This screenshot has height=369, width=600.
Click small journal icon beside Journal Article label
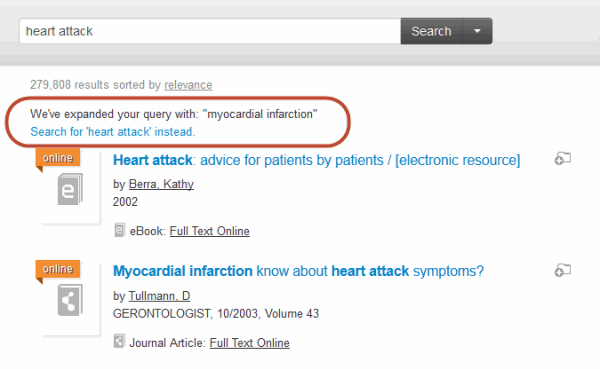pos(119,341)
